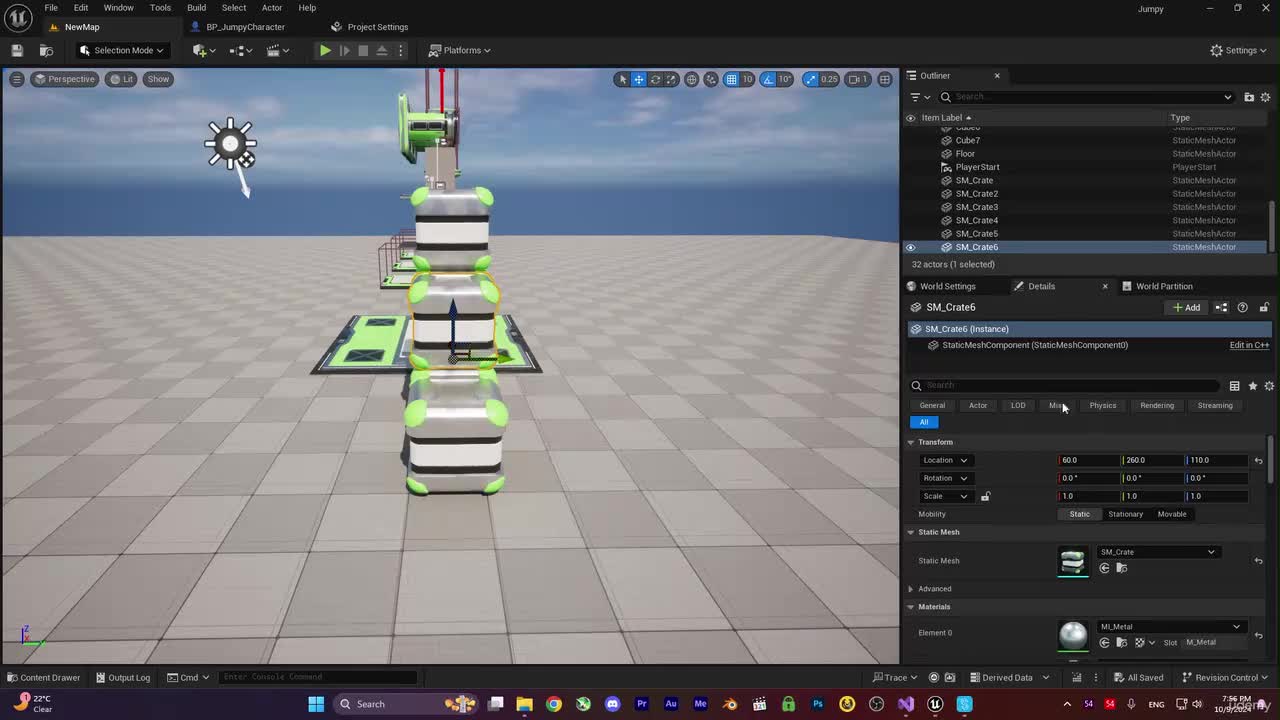Screen dimensions: 1280x720
Task: Open the Perspective view mode dropdown
Action: tap(64, 79)
